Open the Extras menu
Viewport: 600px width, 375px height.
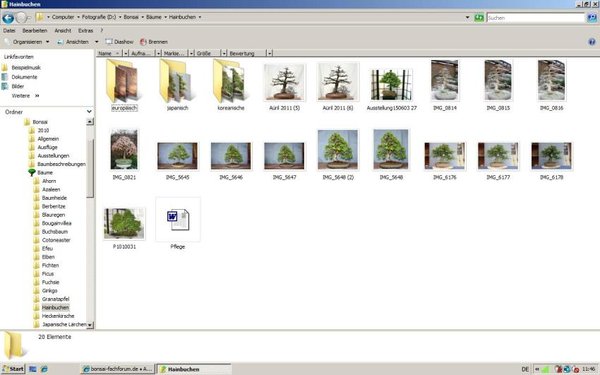[85, 30]
